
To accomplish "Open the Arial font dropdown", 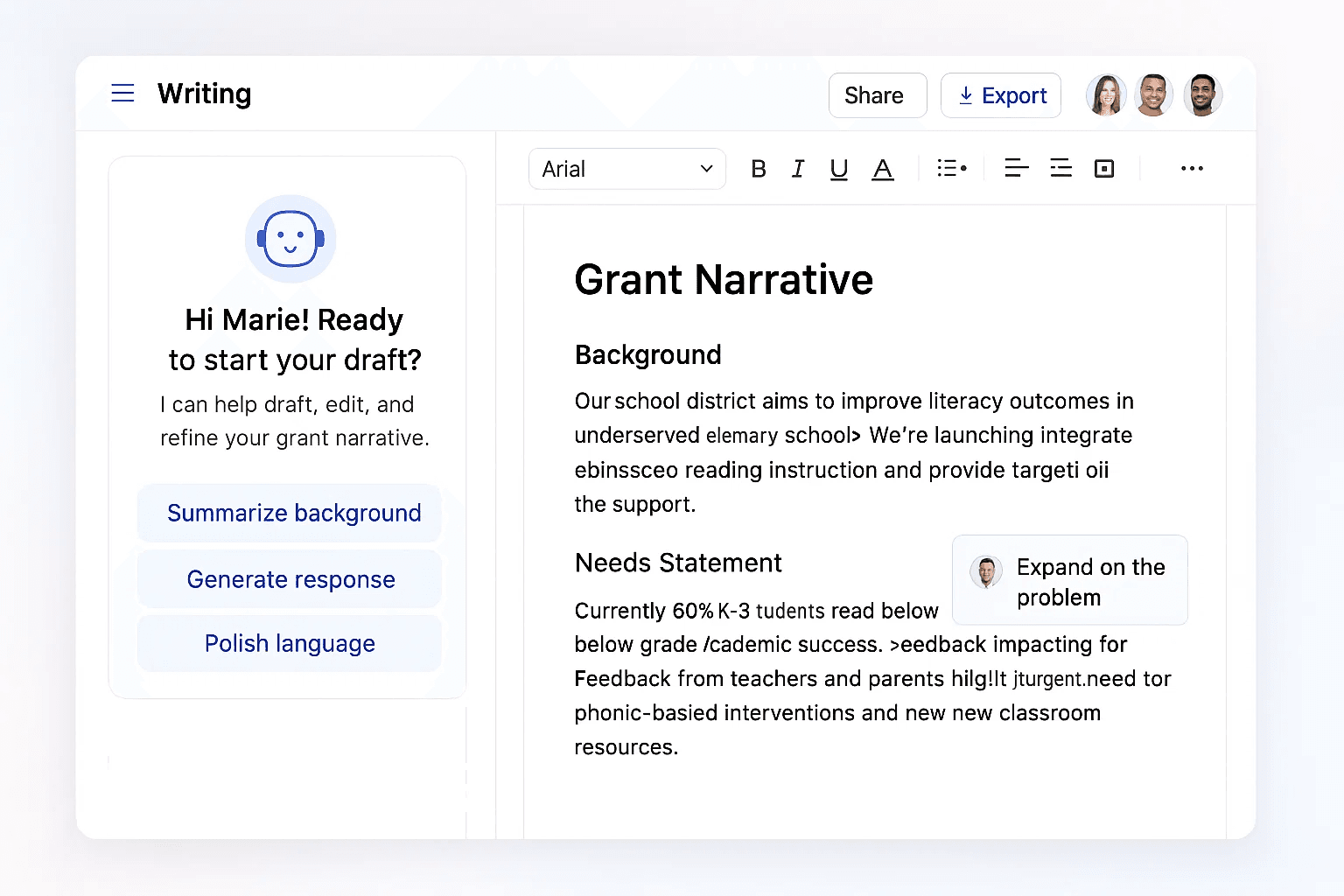I will 626,169.
